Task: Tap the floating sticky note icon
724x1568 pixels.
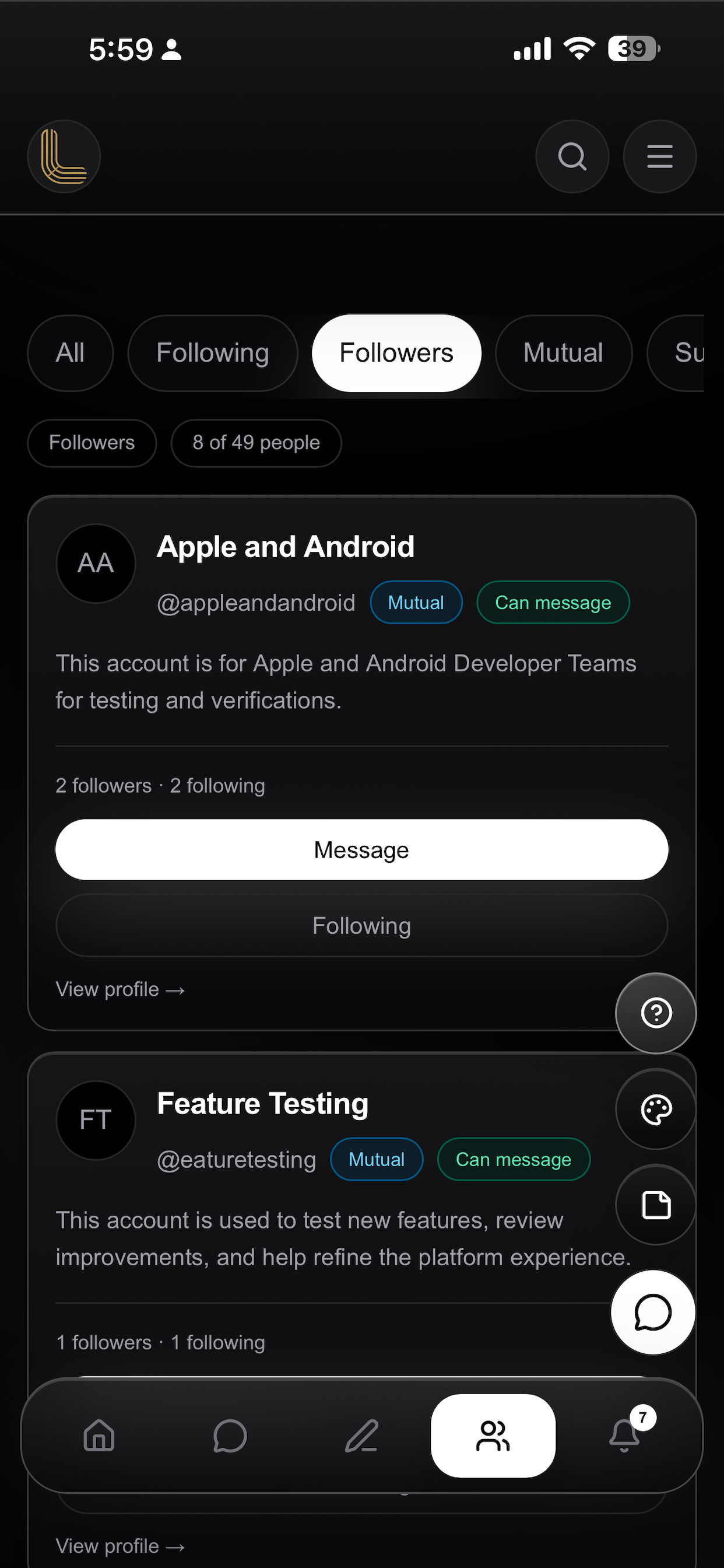Action: (656, 1205)
